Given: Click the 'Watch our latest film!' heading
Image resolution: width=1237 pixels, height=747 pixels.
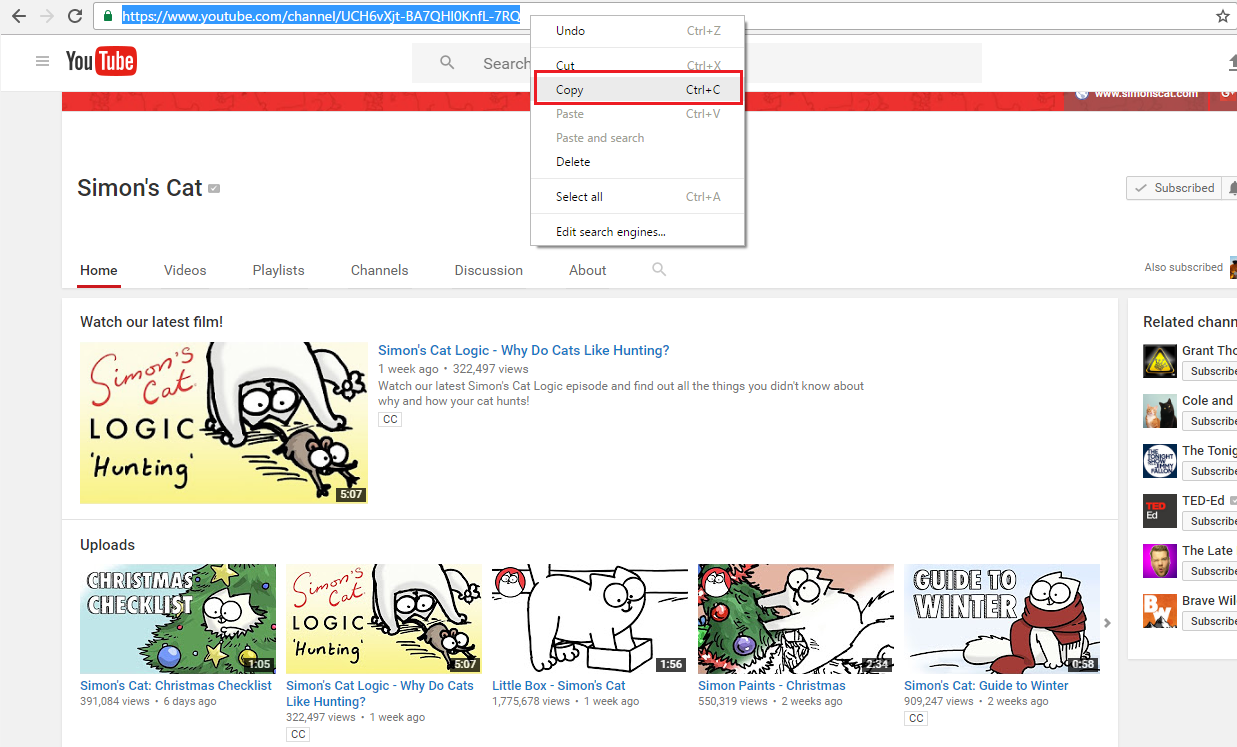Looking at the screenshot, I should click(152, 322).
